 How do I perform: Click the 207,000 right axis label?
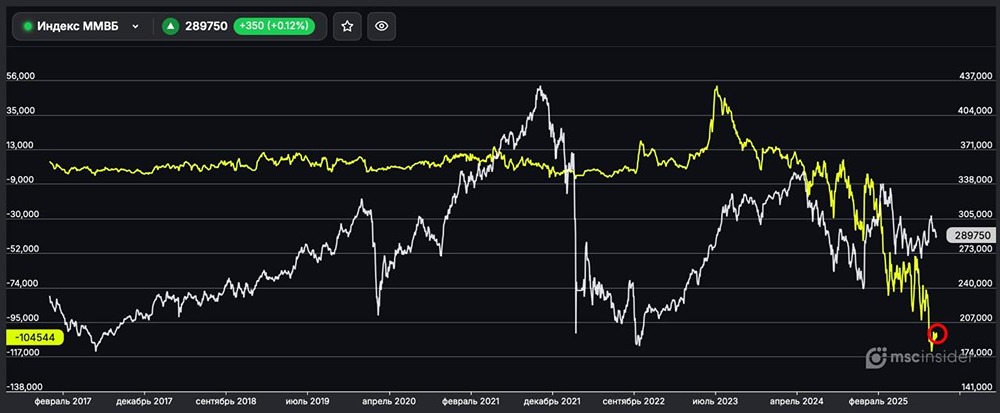[976, 318]
